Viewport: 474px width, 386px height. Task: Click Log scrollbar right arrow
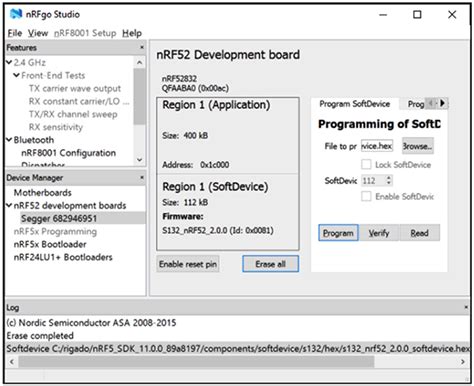coord(463,361)
